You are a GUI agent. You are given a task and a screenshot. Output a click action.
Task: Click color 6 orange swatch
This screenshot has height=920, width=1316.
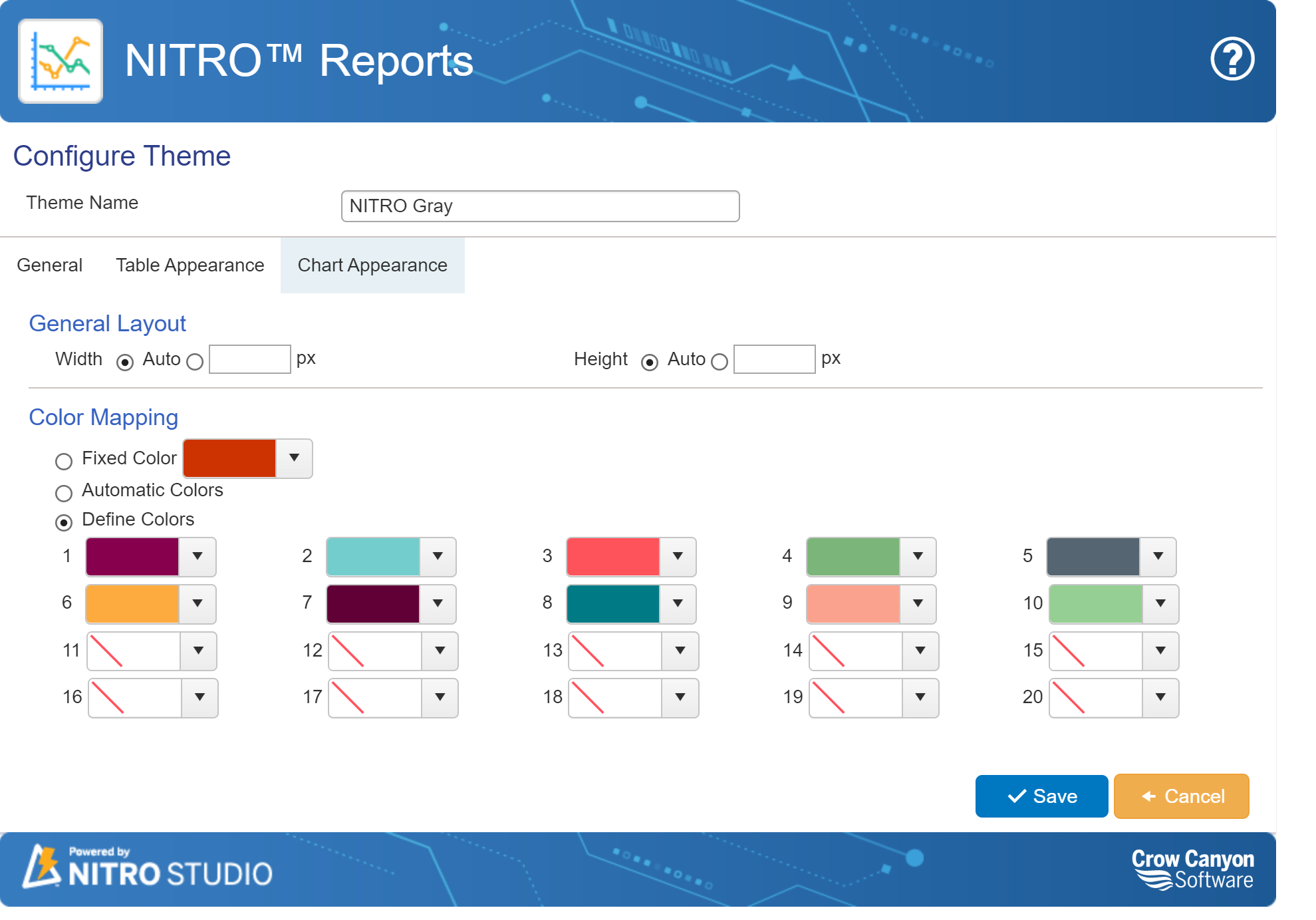point(132,604)
